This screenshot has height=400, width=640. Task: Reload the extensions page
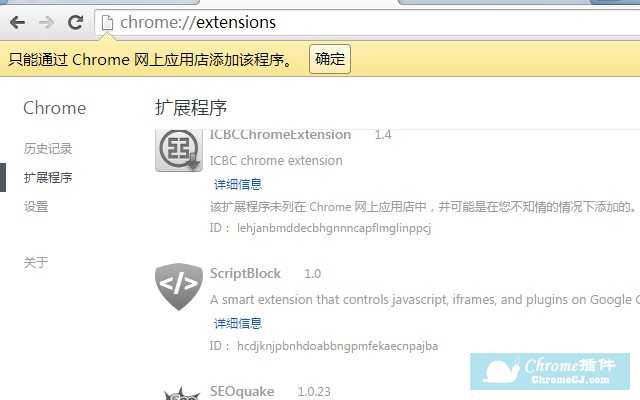[76, 22]
